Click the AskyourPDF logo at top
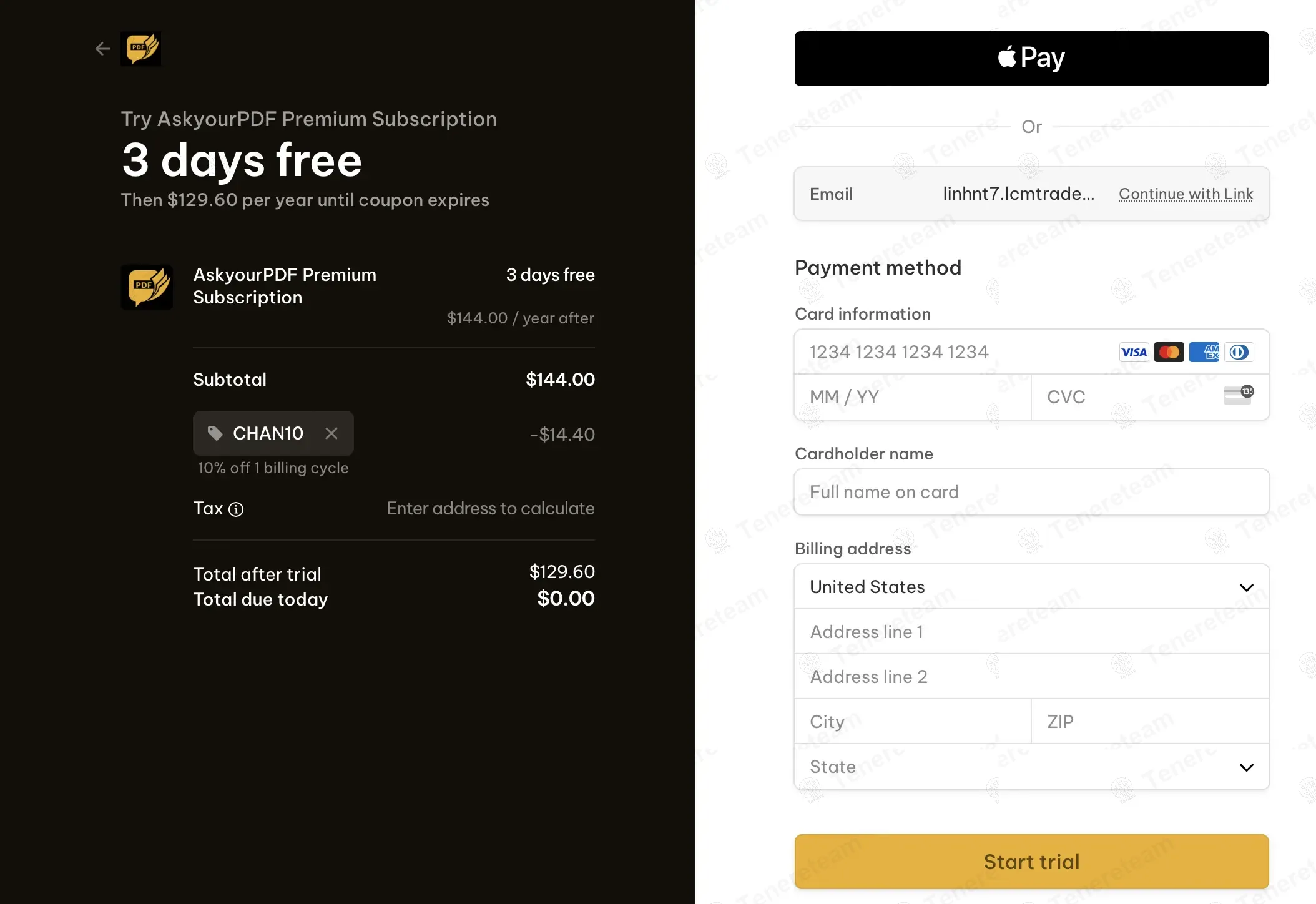Screen dimensions: 1316x904 pos(141,49)
